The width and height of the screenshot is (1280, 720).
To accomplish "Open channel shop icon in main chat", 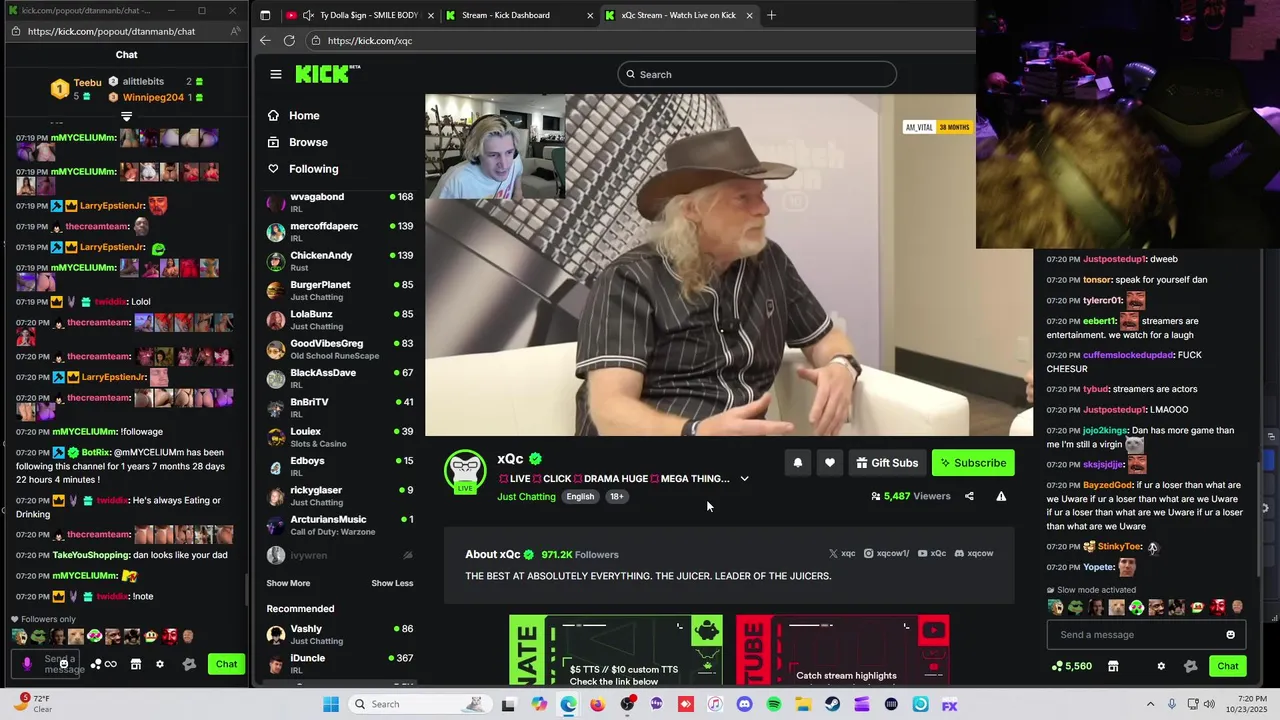I will pyautogui.click(x=1113, y=666).
